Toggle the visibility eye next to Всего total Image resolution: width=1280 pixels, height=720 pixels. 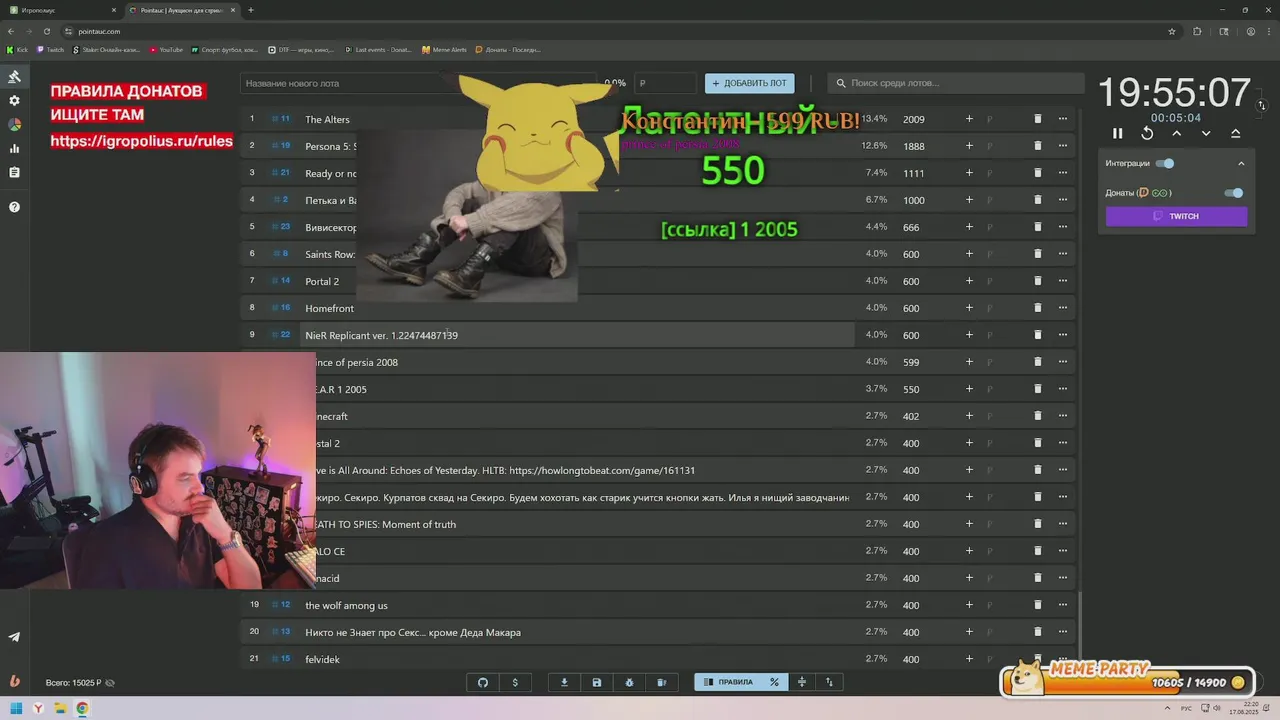[110, 683]
